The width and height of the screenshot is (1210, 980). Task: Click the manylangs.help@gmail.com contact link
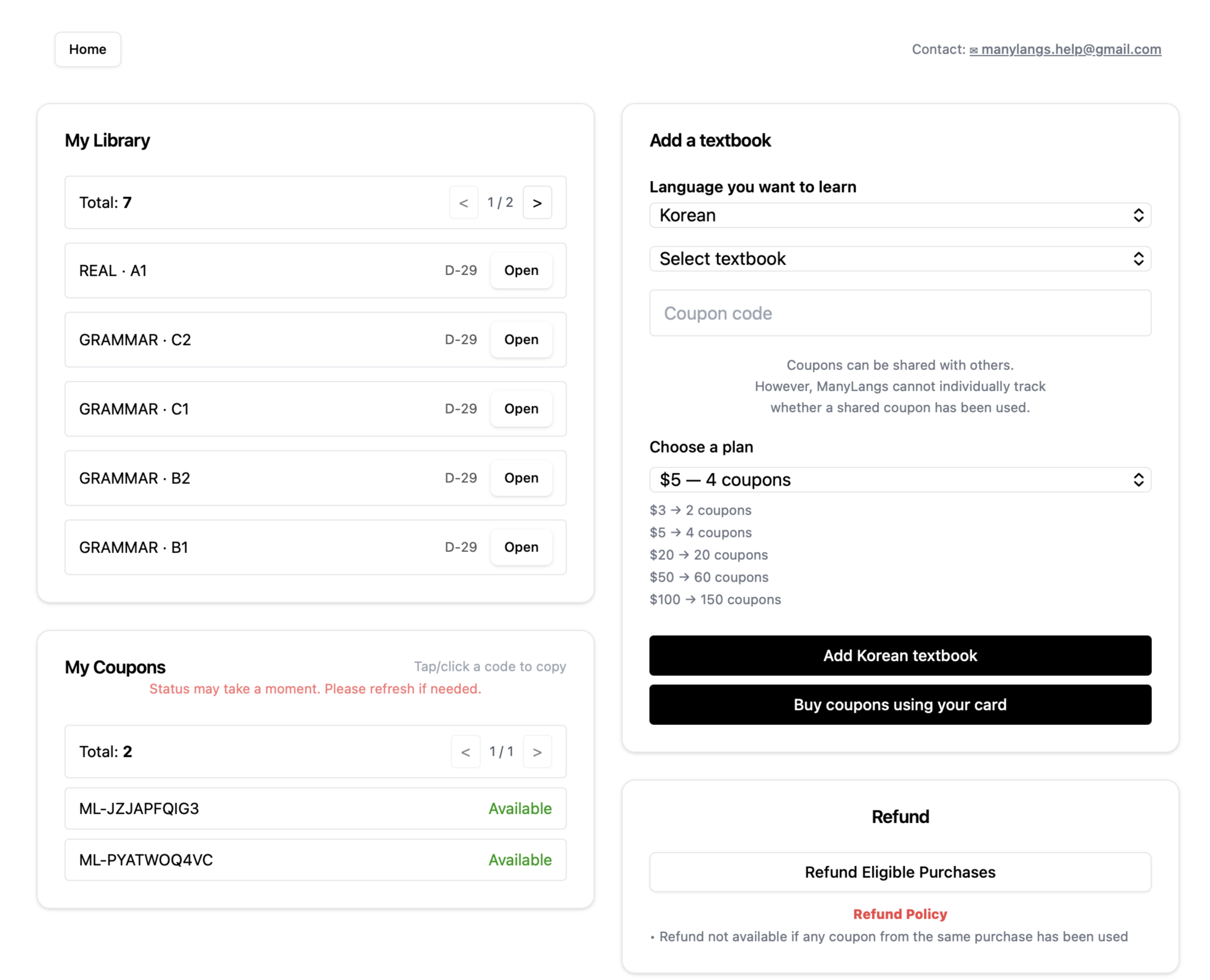point(1070,49)
